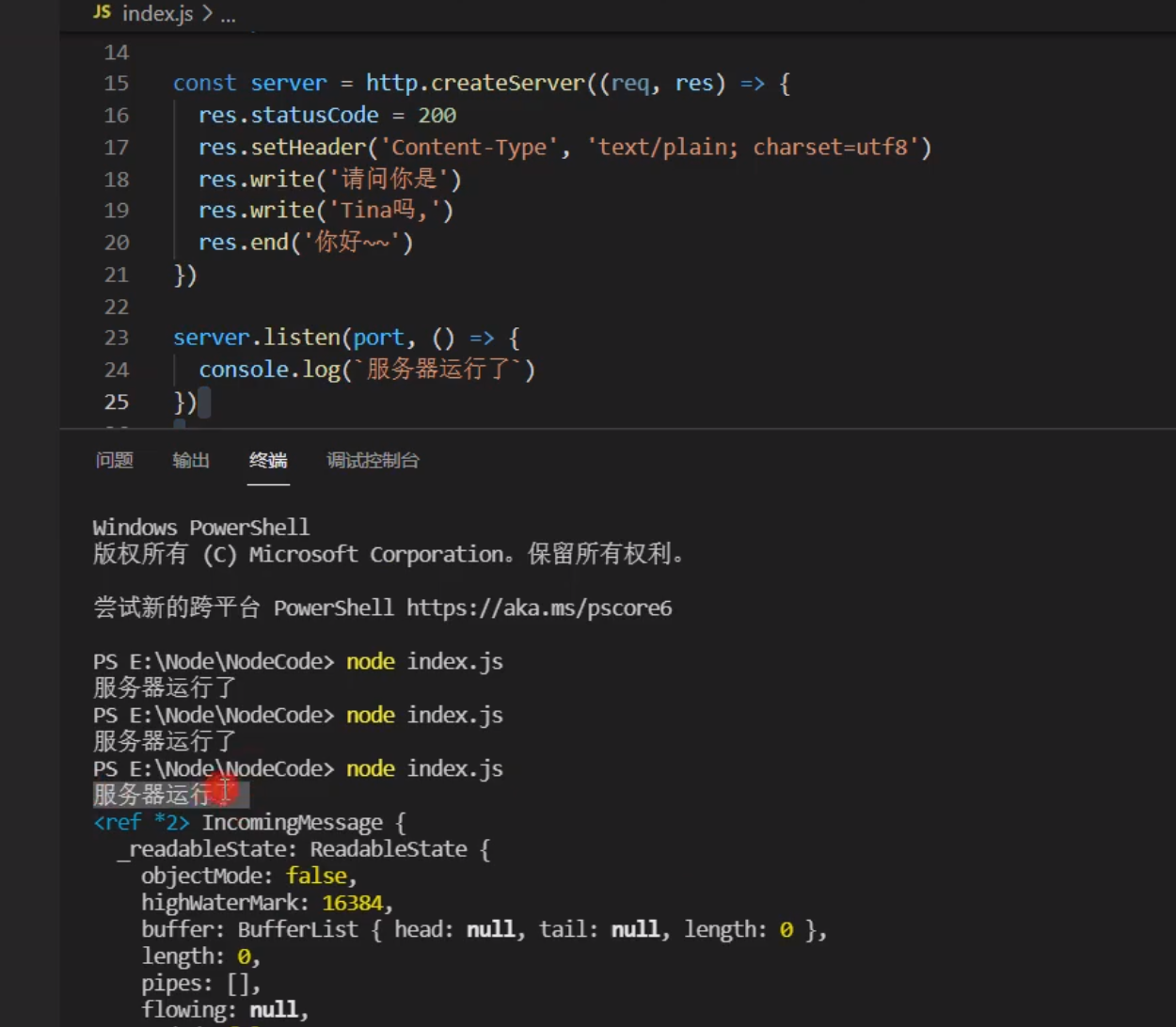The height and width of the screenshot is (1027, 1176).
Task: Click the pipes: [] terminal line
Action: click(200, 983)
